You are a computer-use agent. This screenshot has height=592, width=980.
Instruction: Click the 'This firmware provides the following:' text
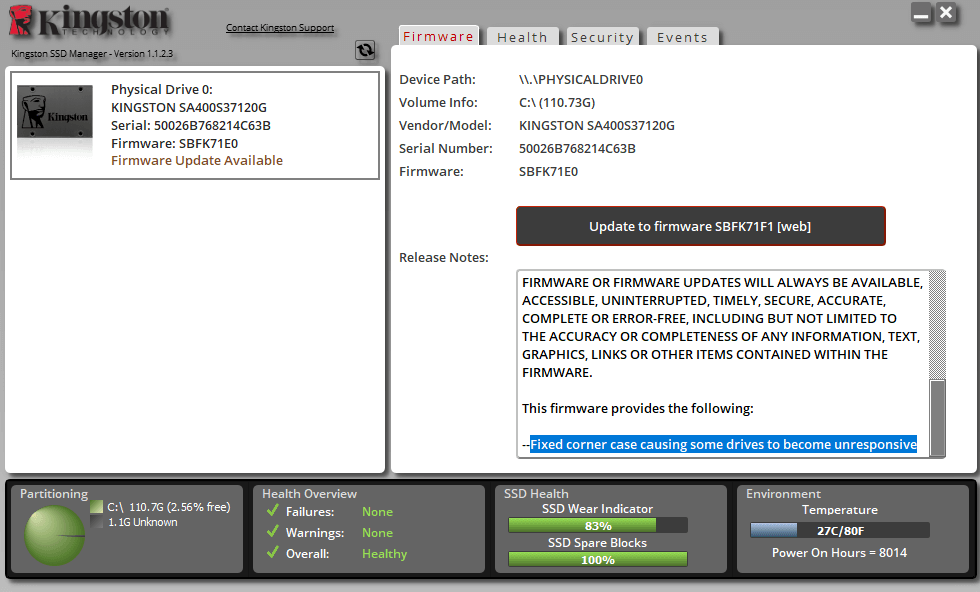click(638, 408)
